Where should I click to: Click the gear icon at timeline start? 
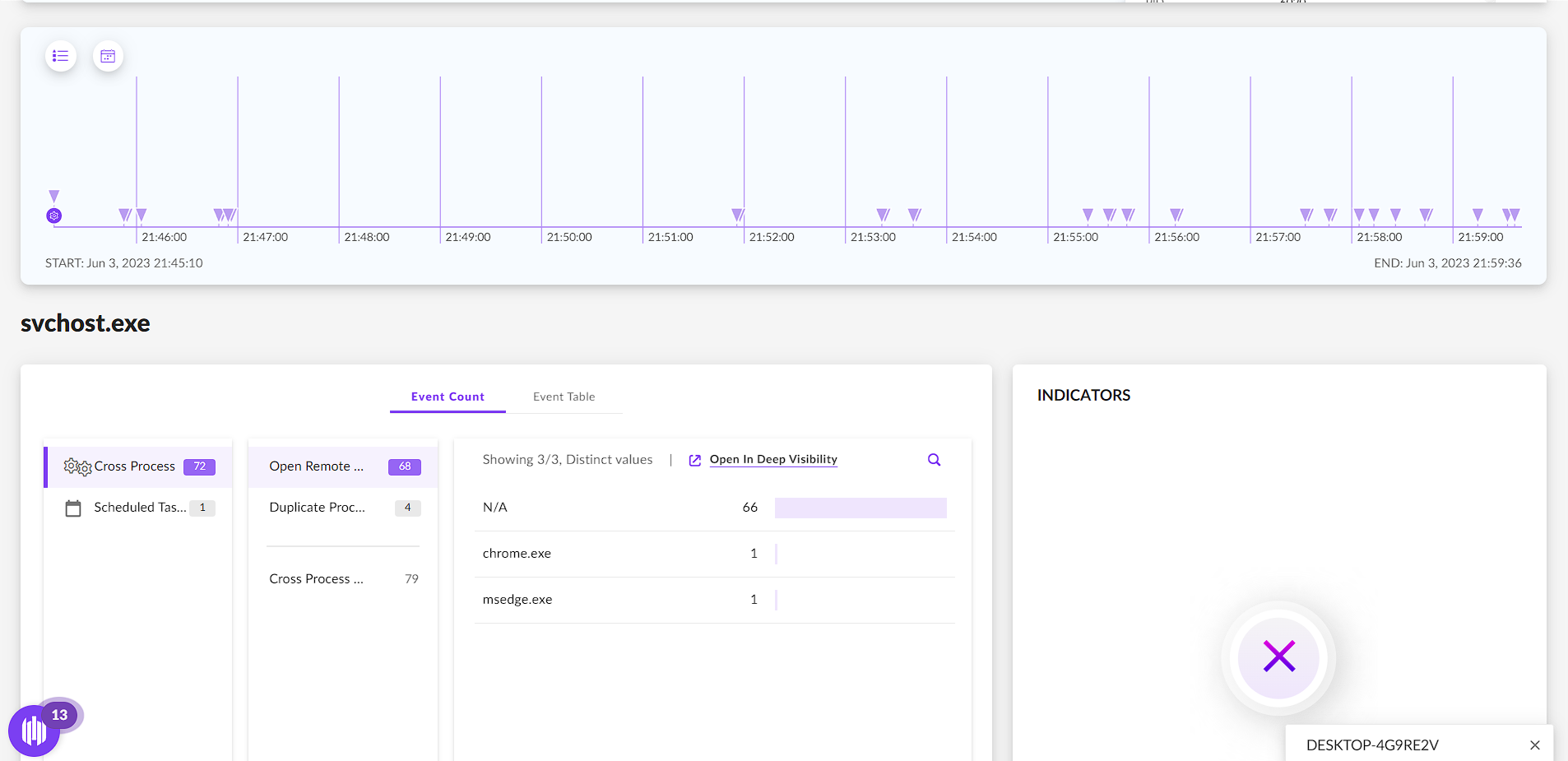click(x=53, y=216)
